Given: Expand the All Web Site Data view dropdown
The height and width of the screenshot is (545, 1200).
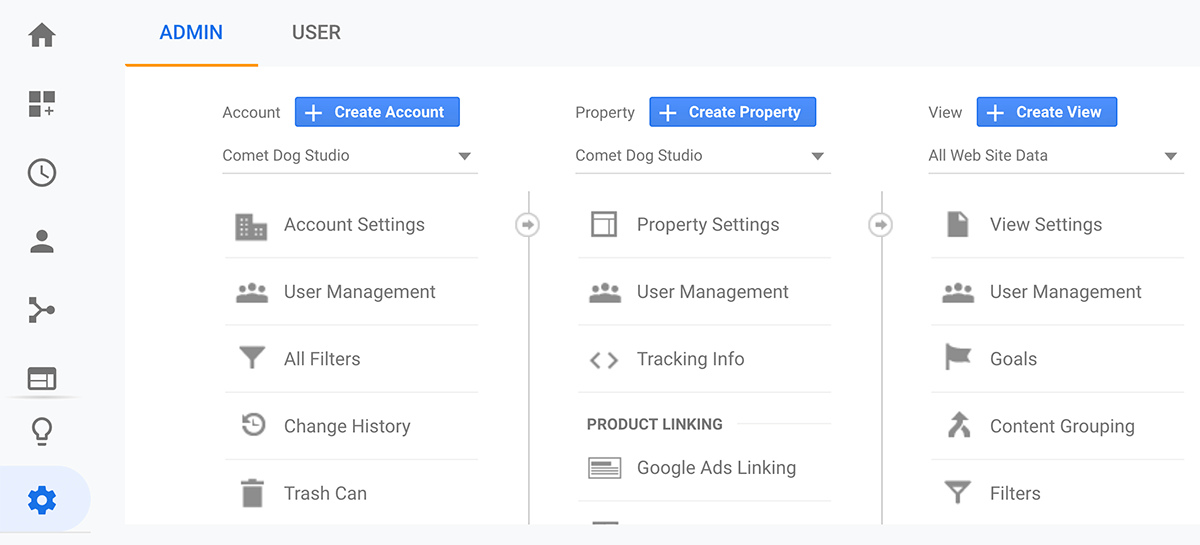Looking at the screenshot, I should [1056, 156].
